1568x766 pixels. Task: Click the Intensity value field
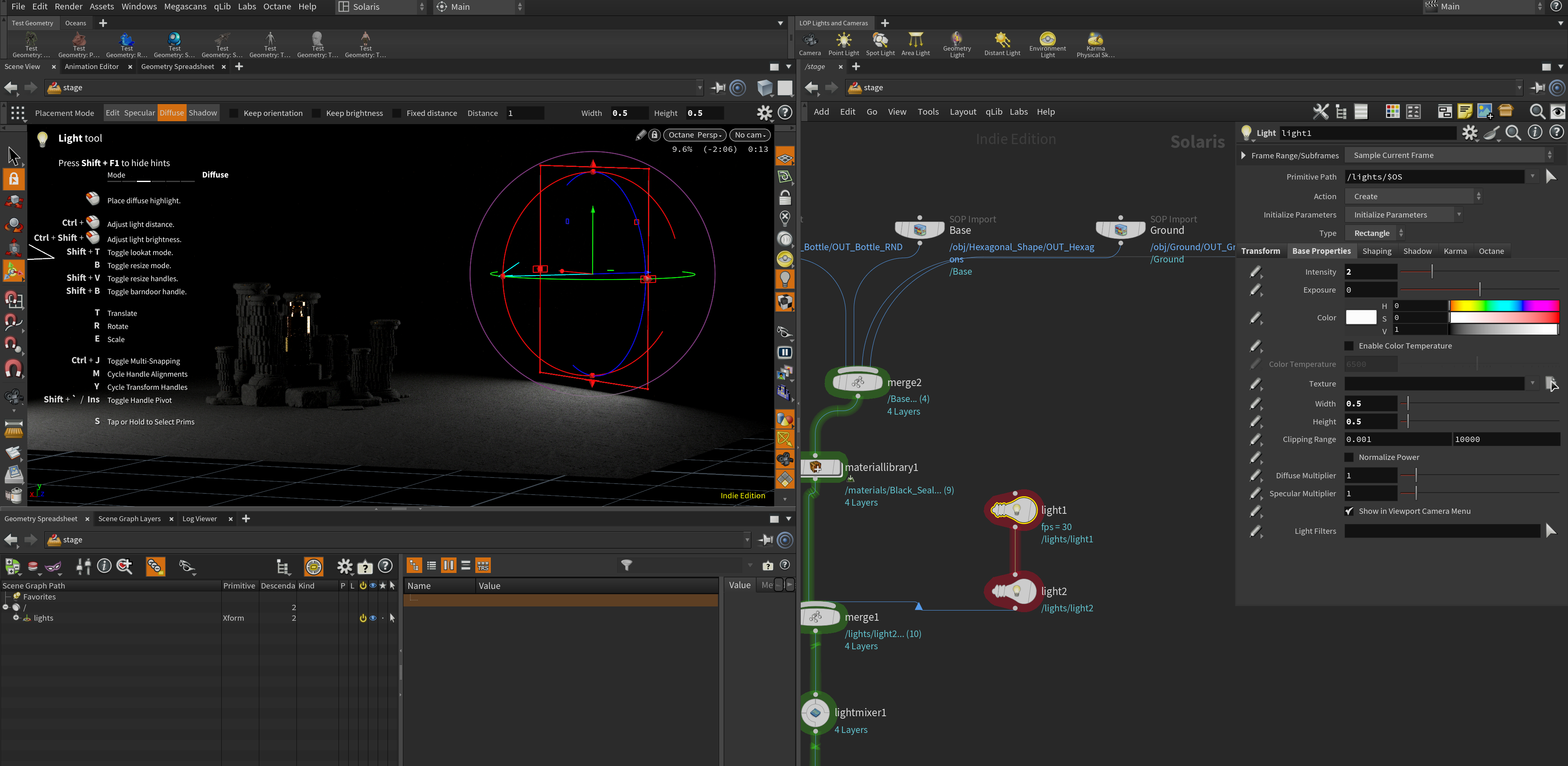1370,272
